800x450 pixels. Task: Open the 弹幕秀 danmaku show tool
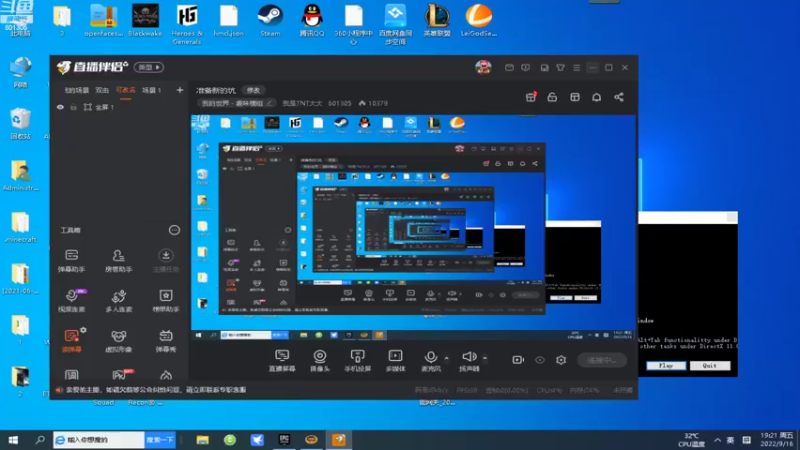tap(165, 340)
